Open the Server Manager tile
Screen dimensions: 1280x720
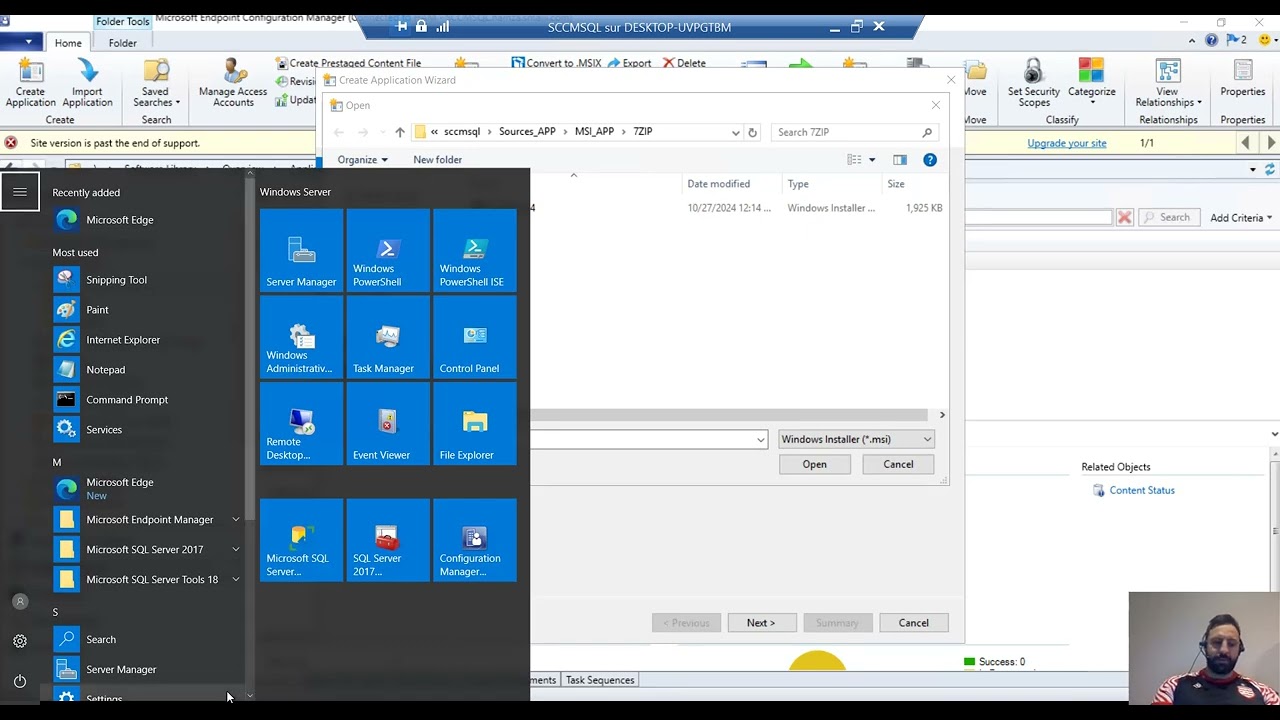301,250
